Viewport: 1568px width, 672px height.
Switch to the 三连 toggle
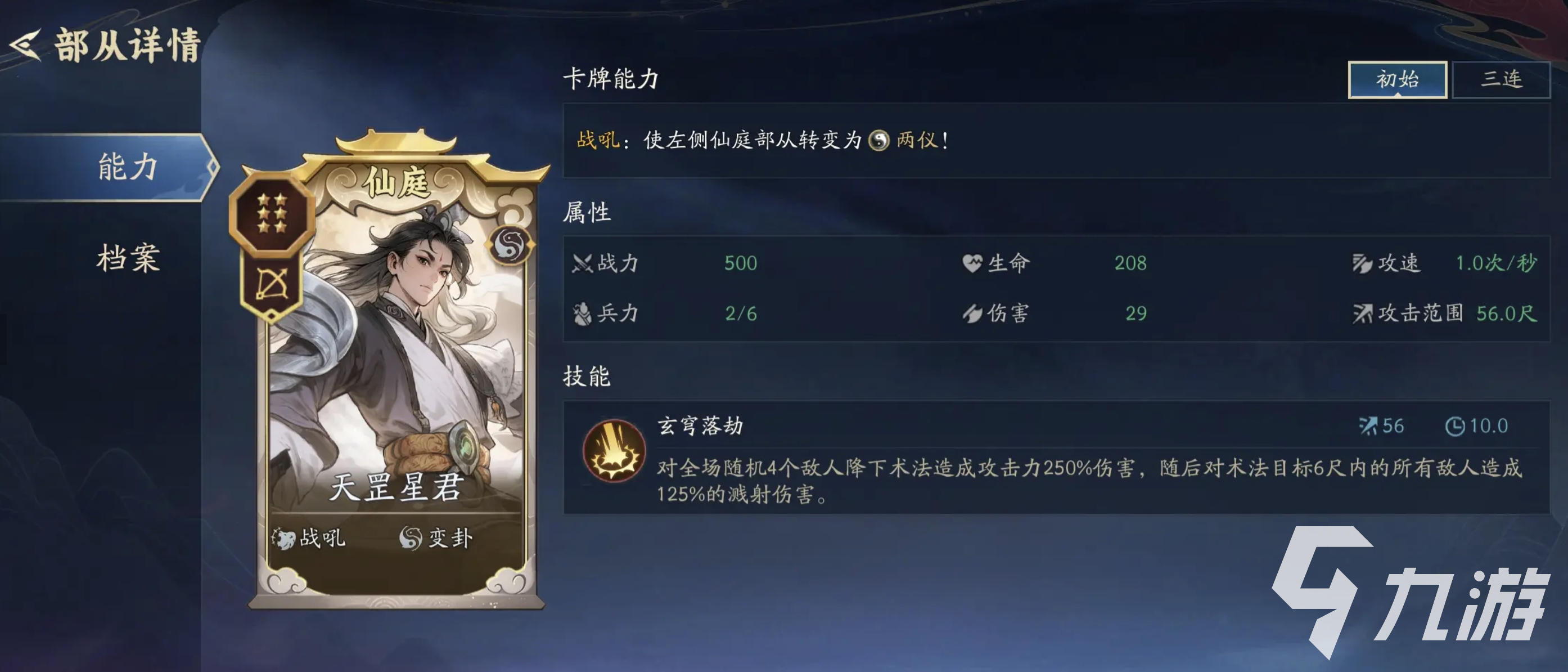tap(1501, 79)
